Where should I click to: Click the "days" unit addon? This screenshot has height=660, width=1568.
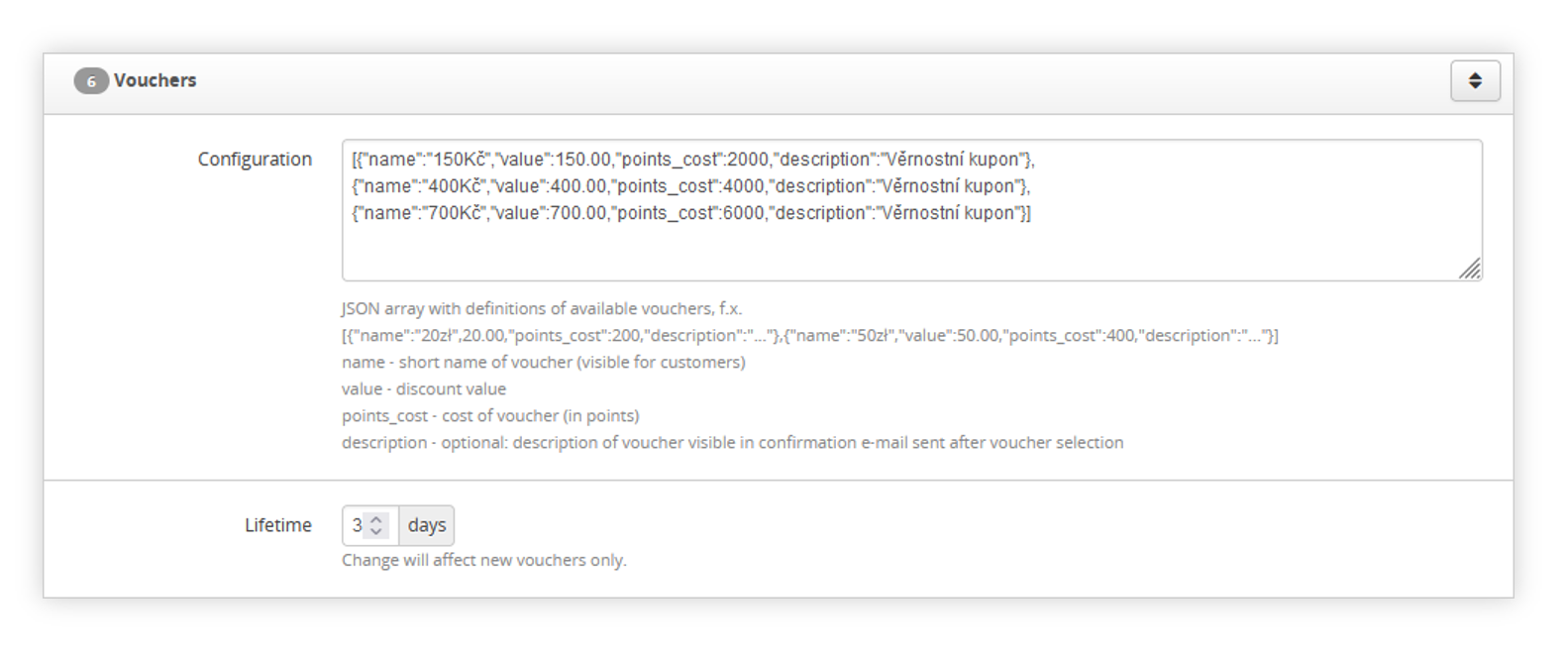pyautogui.click(x=427, y=525)
